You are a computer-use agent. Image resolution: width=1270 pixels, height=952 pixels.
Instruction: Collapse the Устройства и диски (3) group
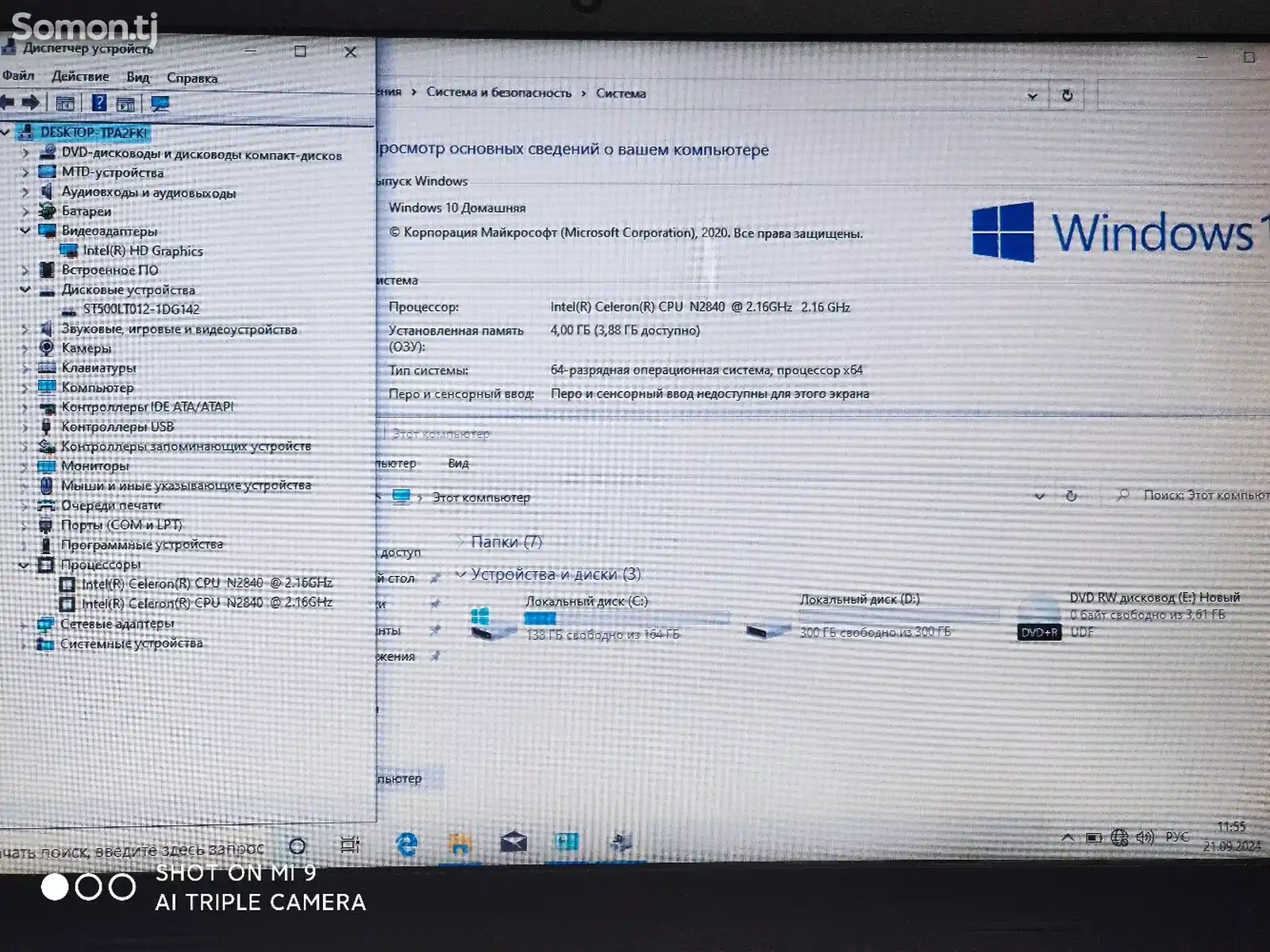[460, 574]
